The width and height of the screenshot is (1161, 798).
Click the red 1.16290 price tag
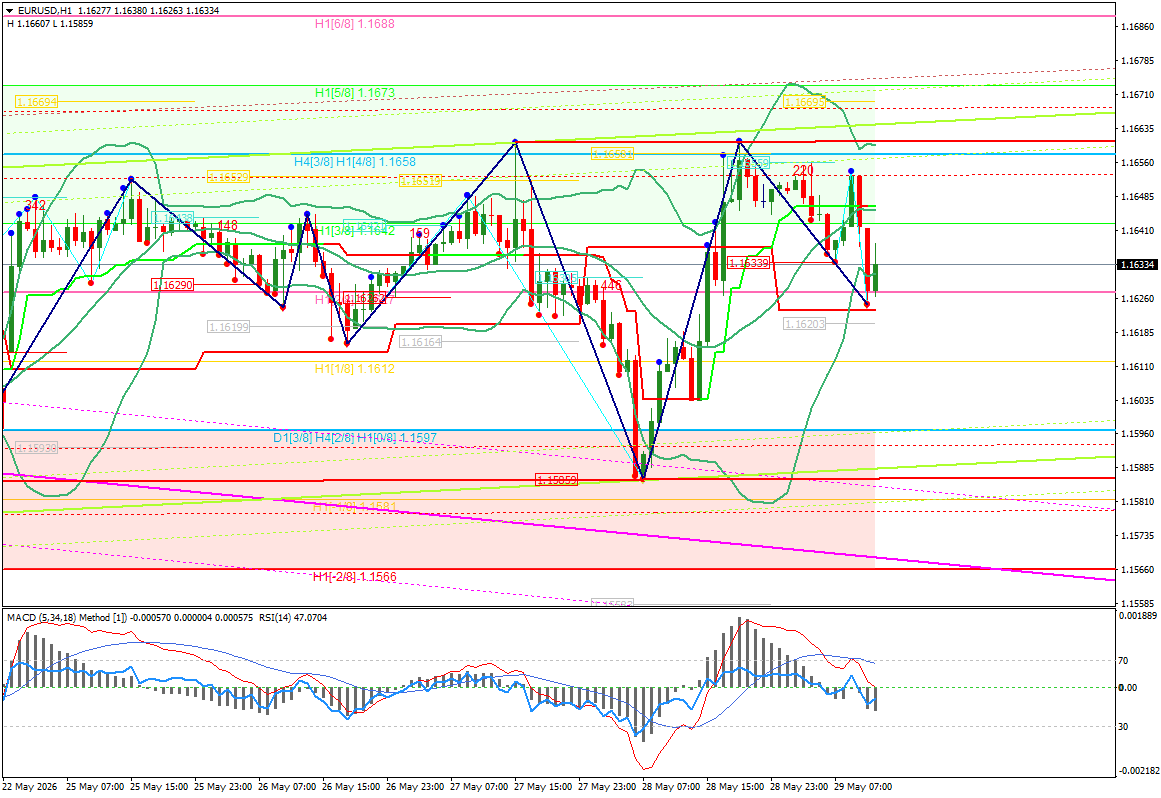[x=172, y=285]
